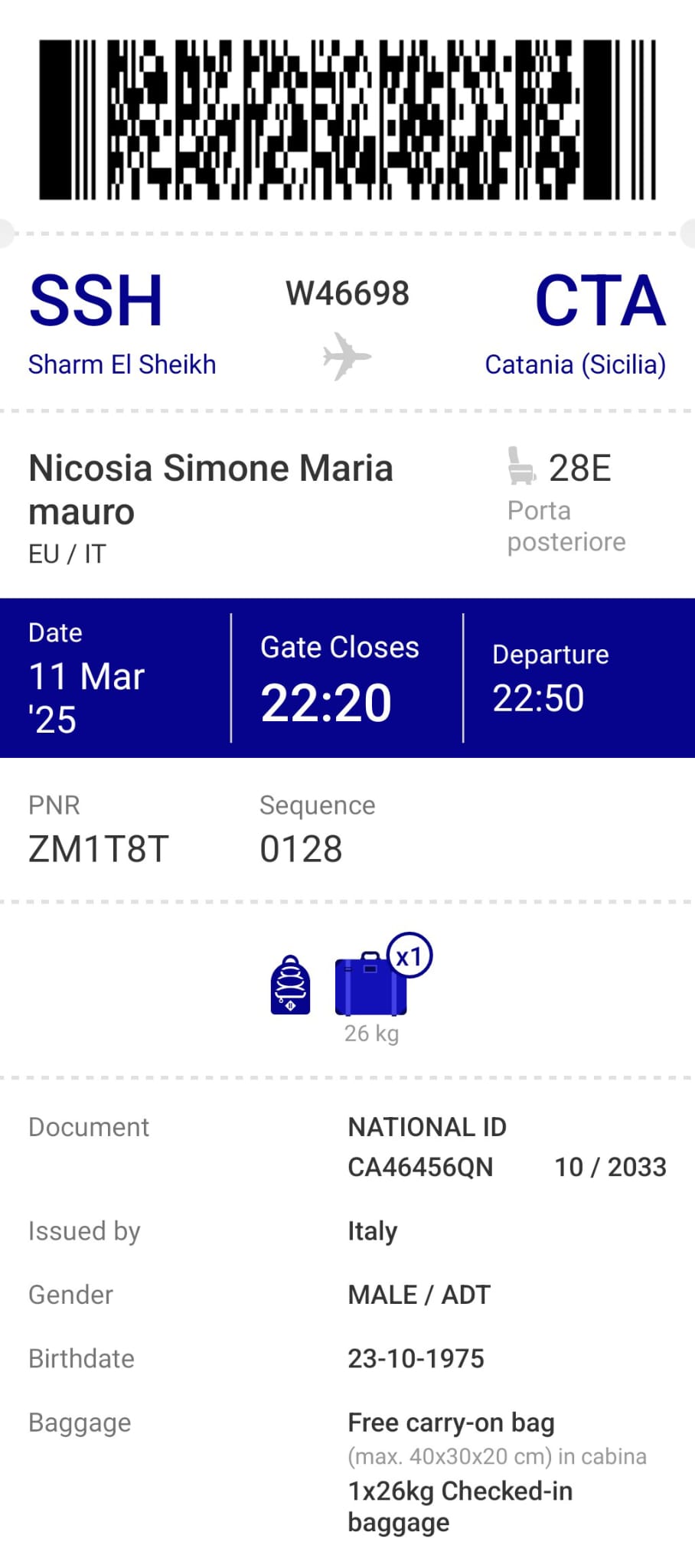Tap the Departure time 22:50
Image resolution: width=695 pixels, height=1568 pixels.
coord(538,698)
